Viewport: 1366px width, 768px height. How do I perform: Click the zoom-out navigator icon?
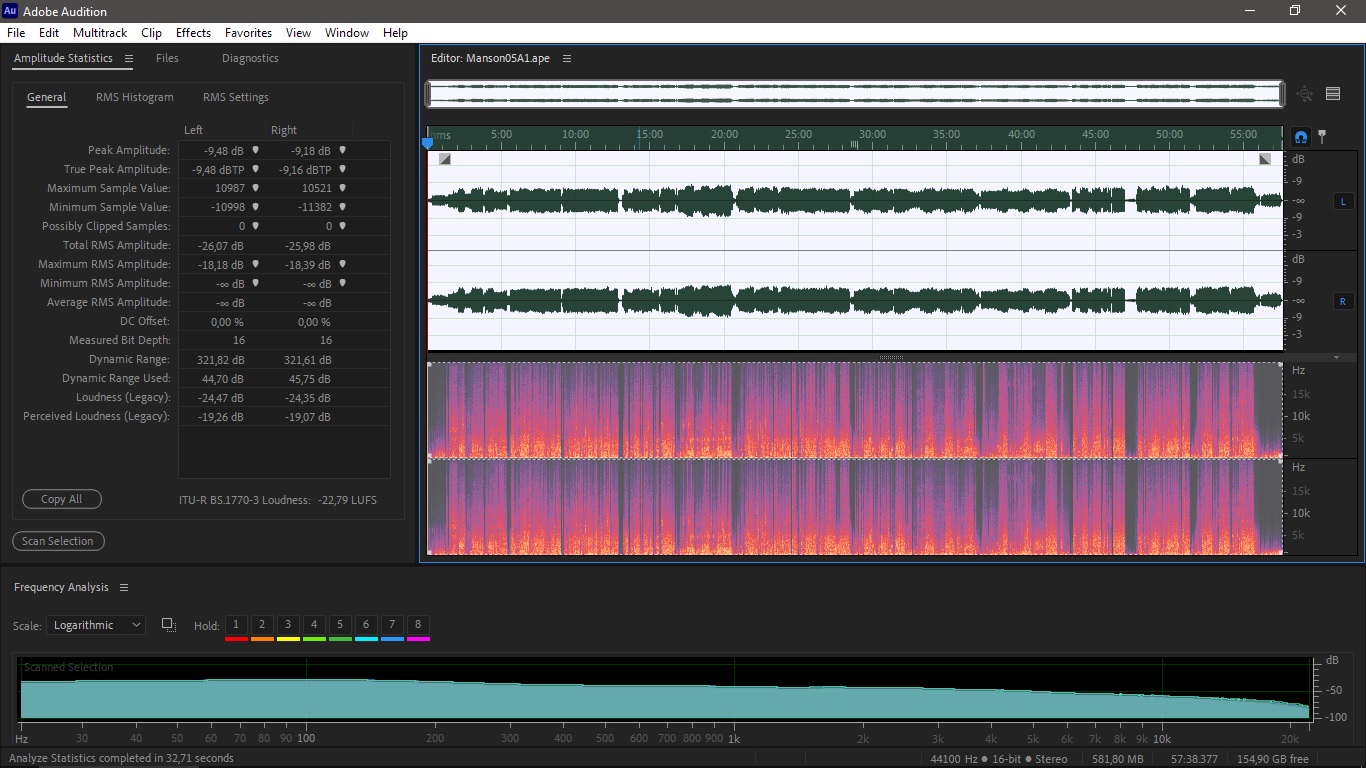[1304, 94]
